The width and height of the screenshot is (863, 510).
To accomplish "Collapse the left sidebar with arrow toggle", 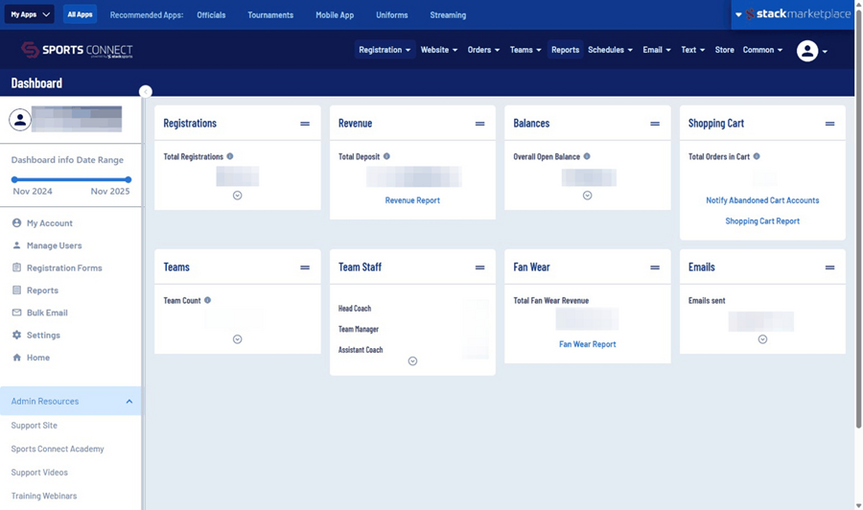I will 146,91.
